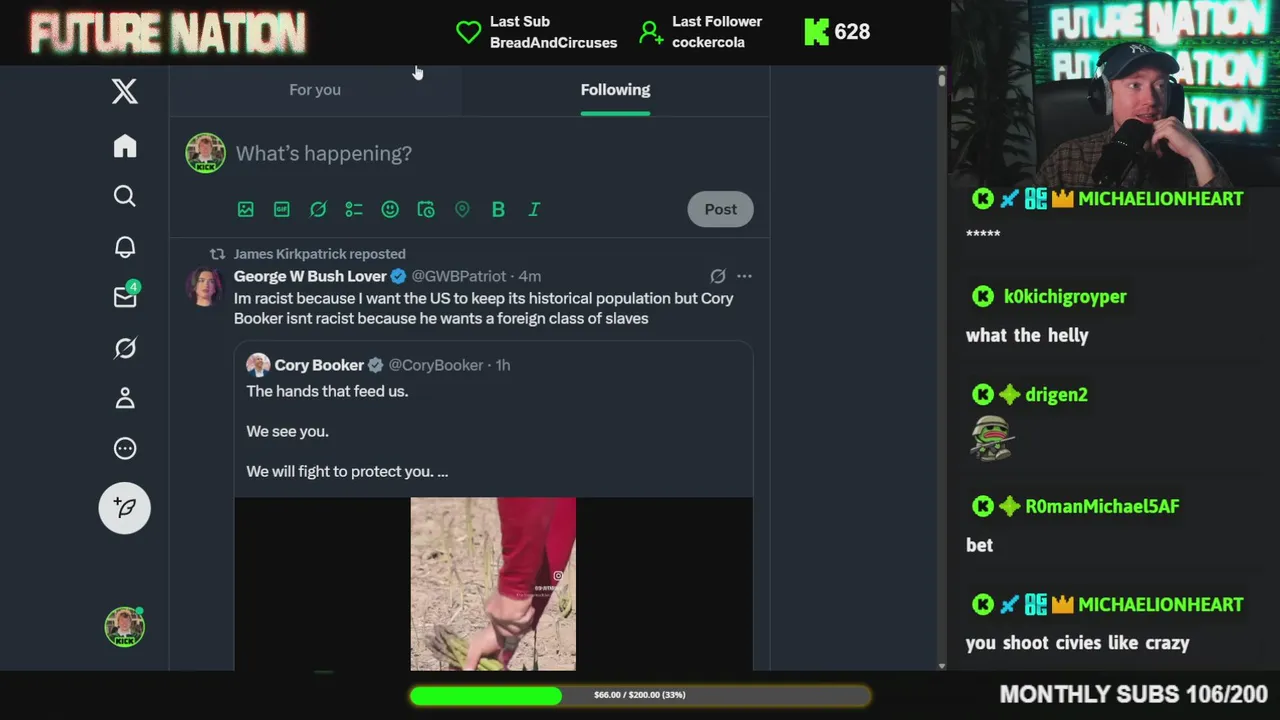1280x720 pixels.
Task: Click George W Bush Lover avatar
Action: click(x=205, y=286)
